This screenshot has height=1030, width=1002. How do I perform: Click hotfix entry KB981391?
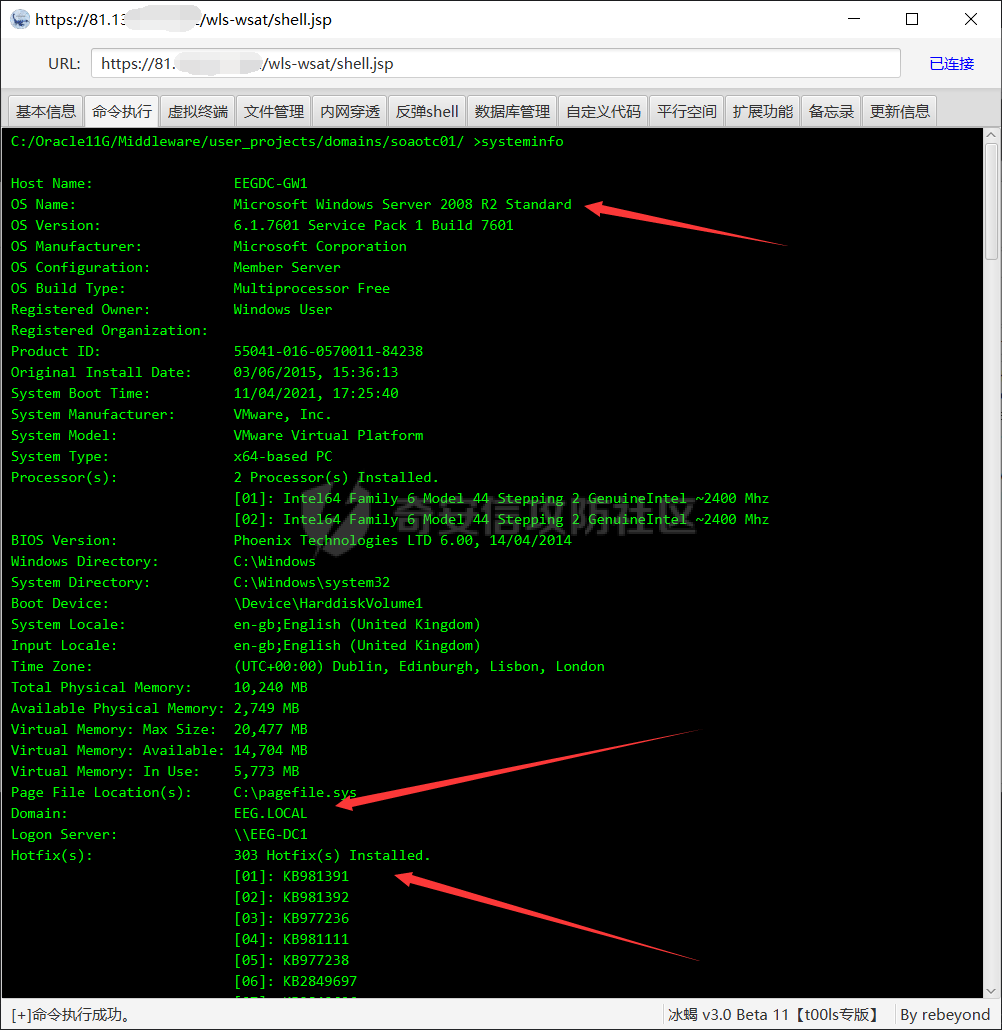291,877
